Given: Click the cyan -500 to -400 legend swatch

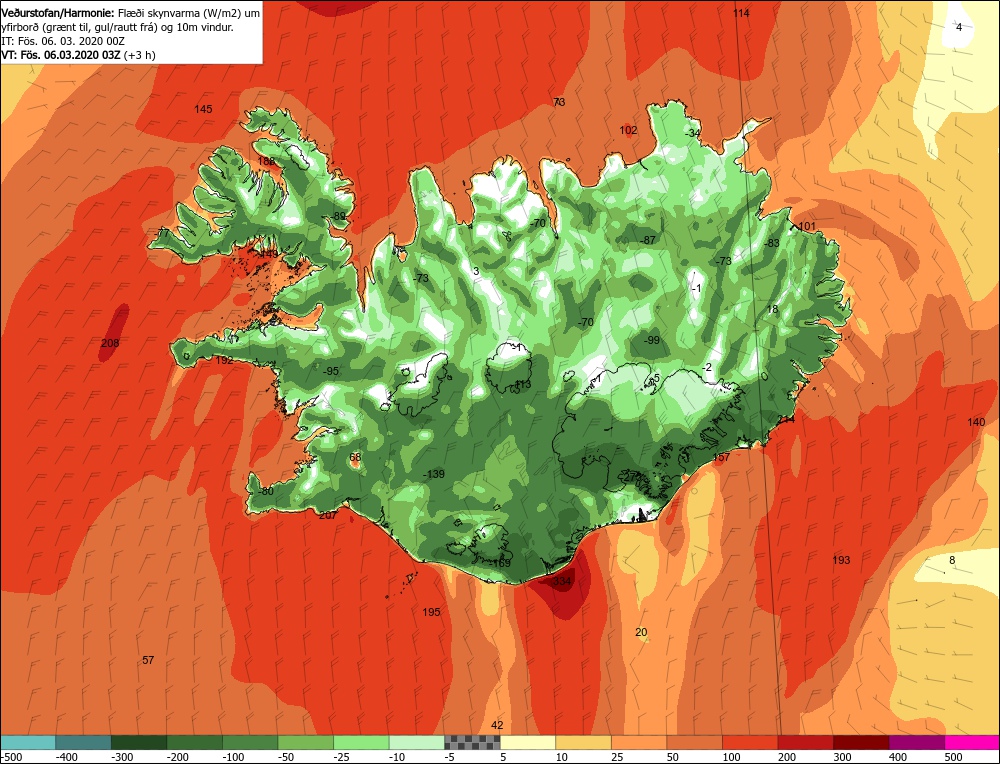Looking at the screenshot, I should (x=28, y=742).
